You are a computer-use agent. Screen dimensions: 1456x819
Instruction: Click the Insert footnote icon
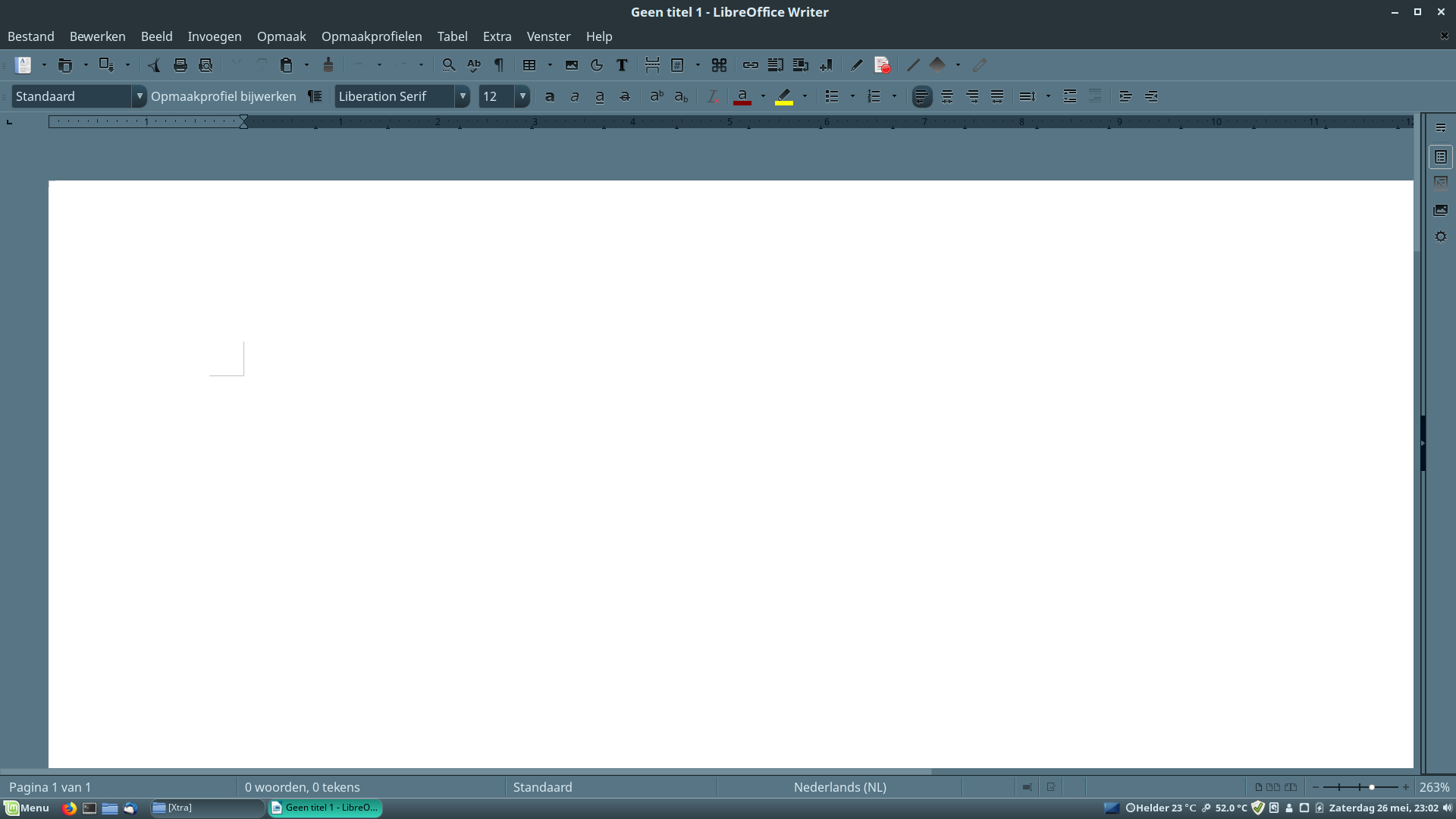pos(776,65)
